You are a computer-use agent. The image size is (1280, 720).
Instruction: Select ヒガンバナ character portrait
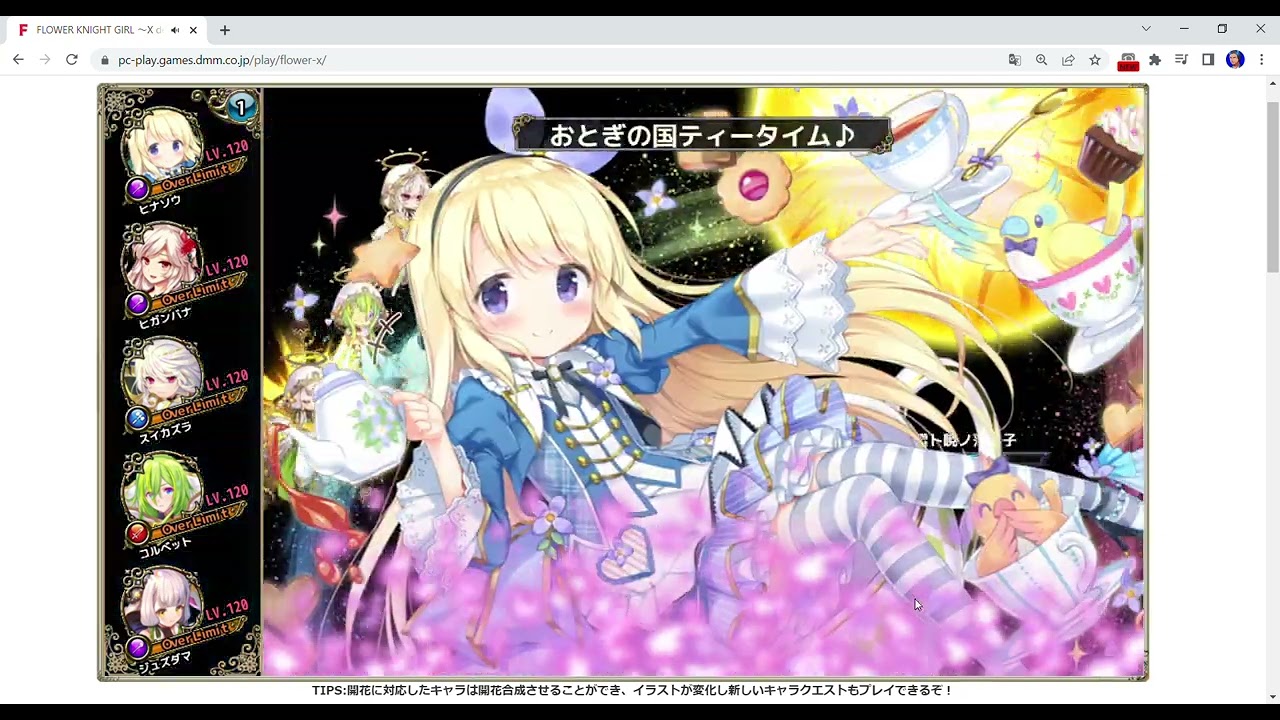[x=161, y=260]
